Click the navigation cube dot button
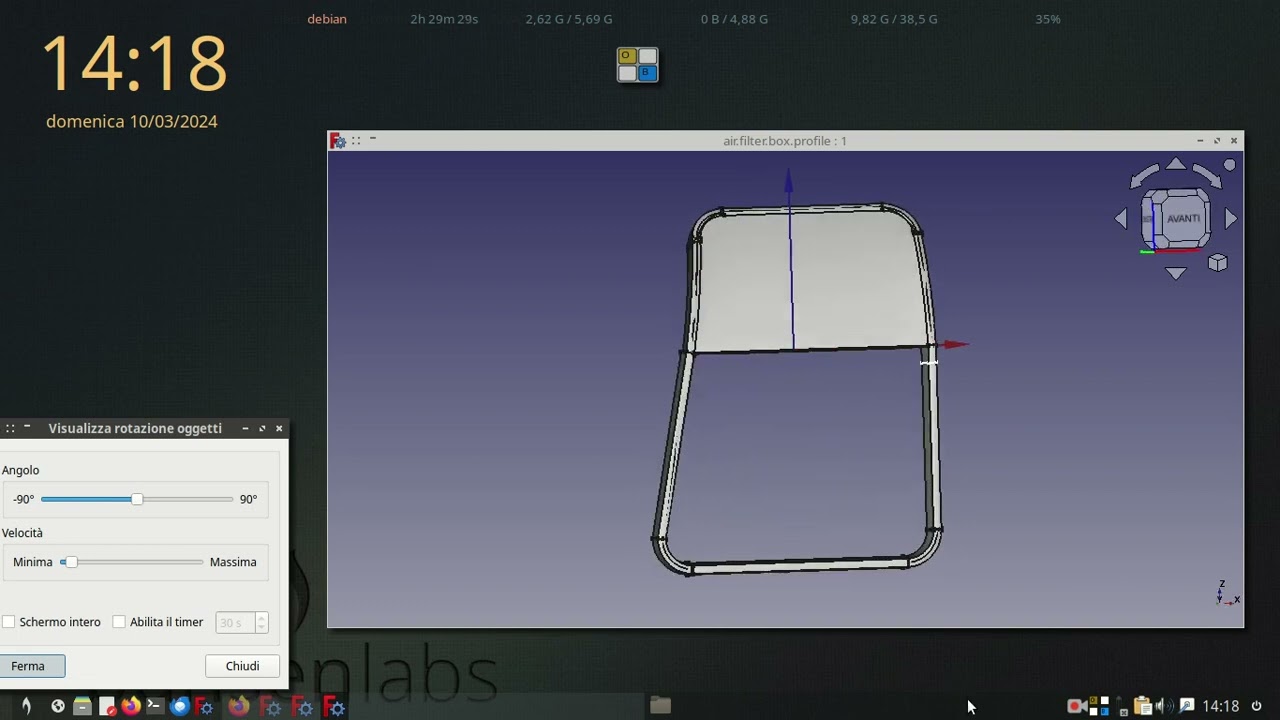The width and height of the screenshot is (1280, 720). 1230,165
